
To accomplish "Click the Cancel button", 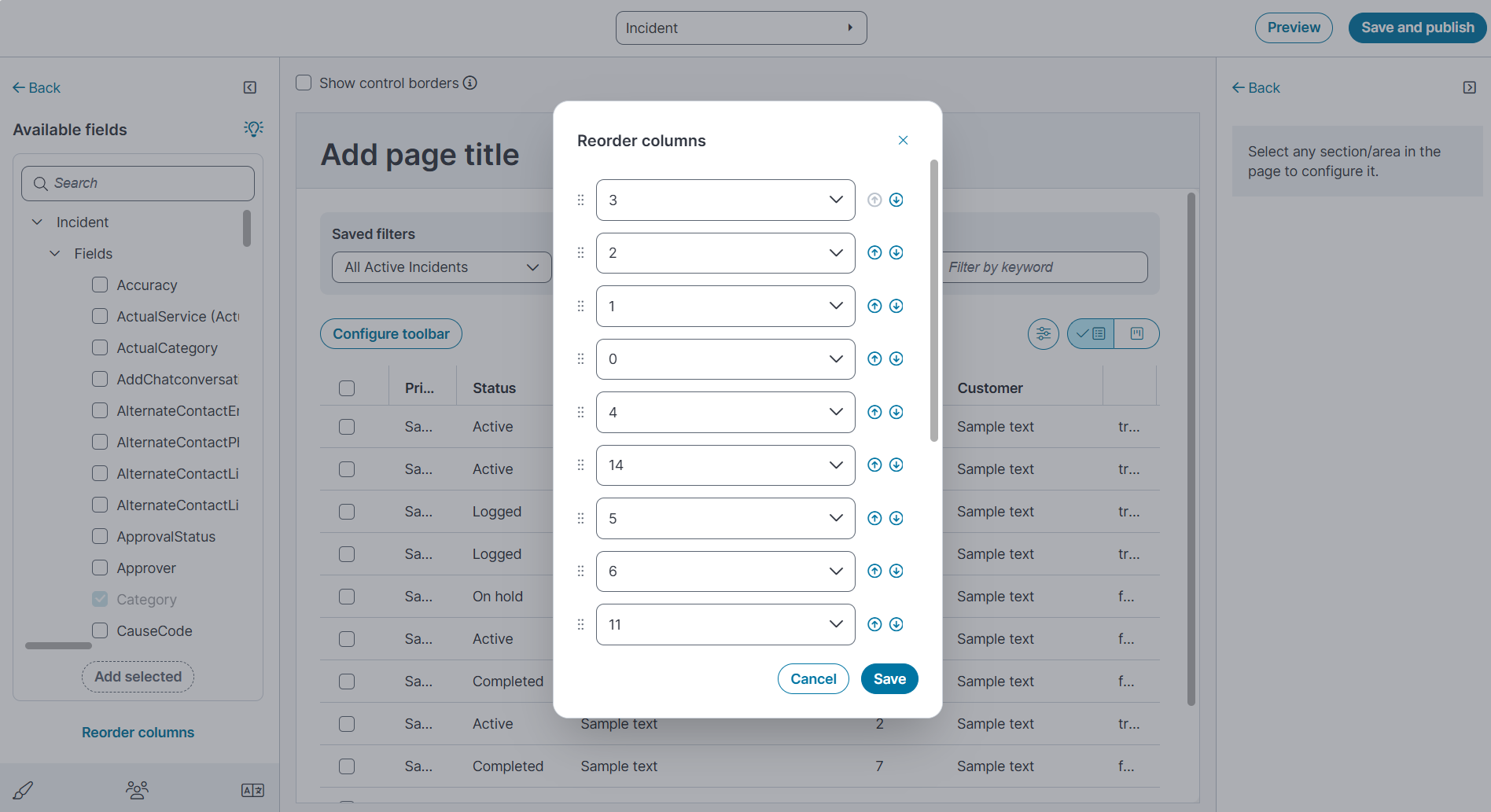I will click(813, 679).
